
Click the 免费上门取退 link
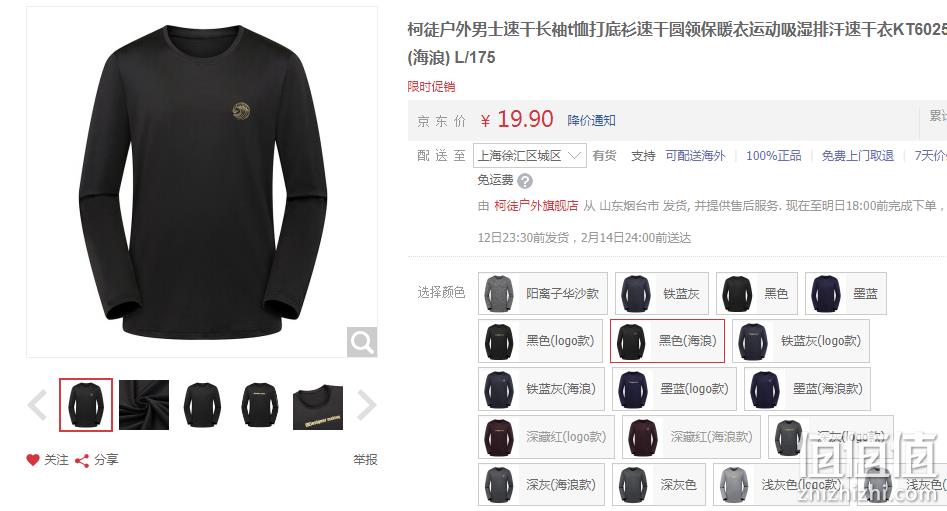coord(858,156)
